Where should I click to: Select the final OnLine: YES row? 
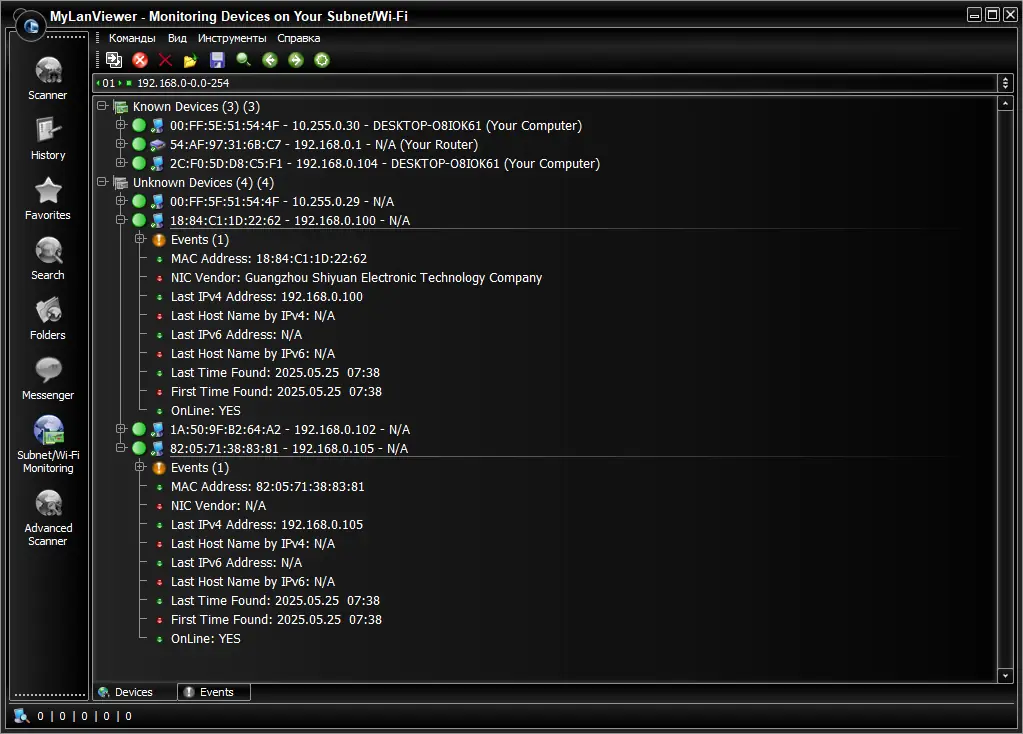tap(206, 639)
